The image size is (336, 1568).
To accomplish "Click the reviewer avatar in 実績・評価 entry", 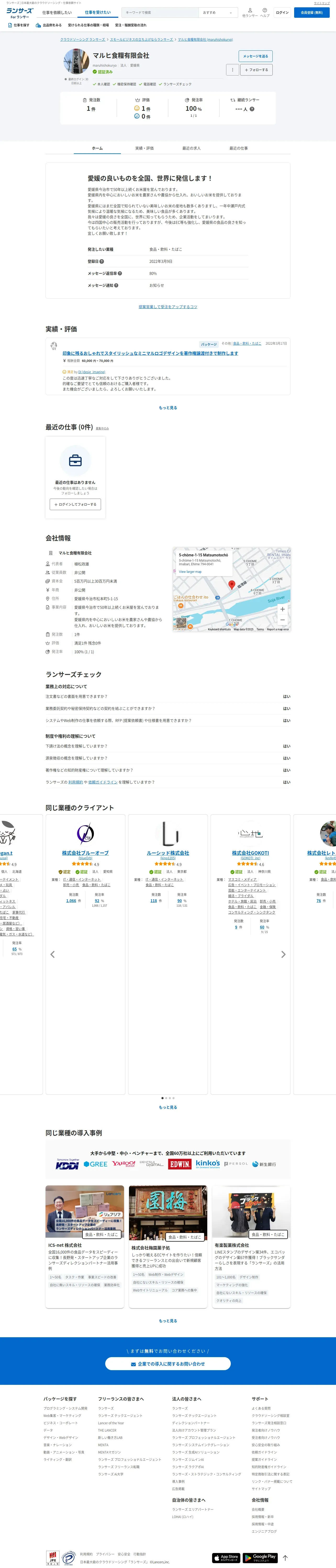I will 54,345.
